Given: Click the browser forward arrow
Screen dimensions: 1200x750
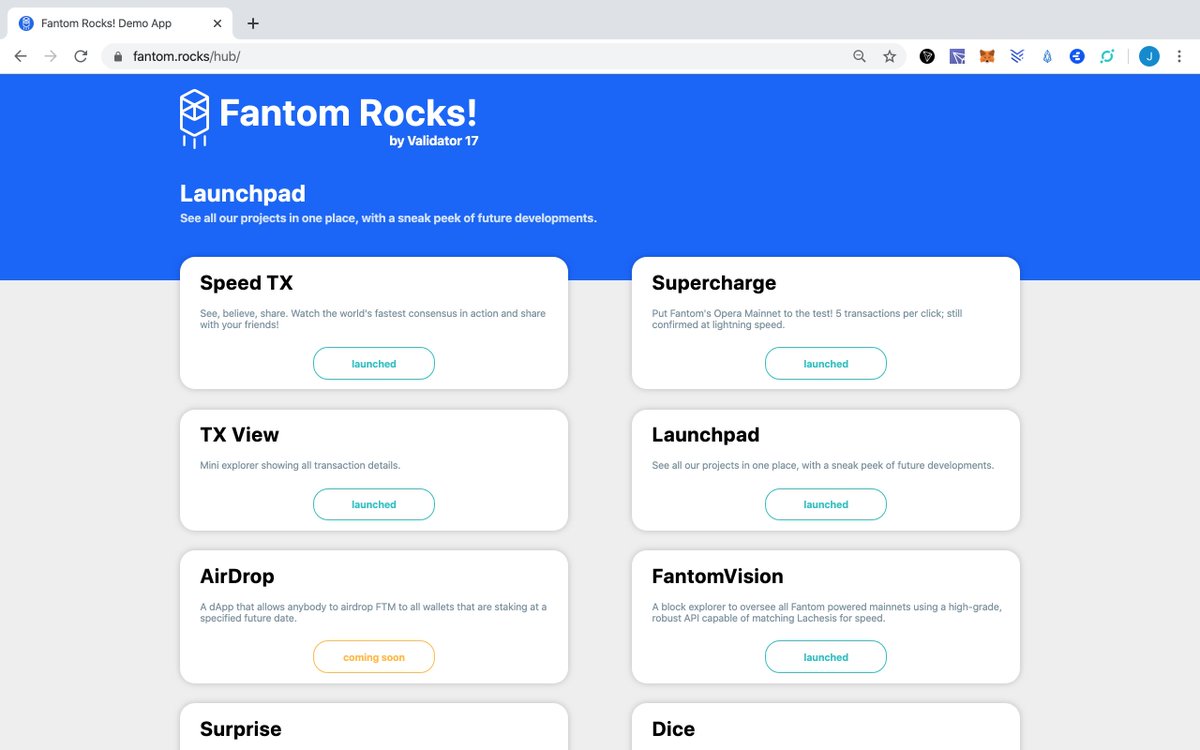Looking at the screenshot, I should [x=50, y=56].
